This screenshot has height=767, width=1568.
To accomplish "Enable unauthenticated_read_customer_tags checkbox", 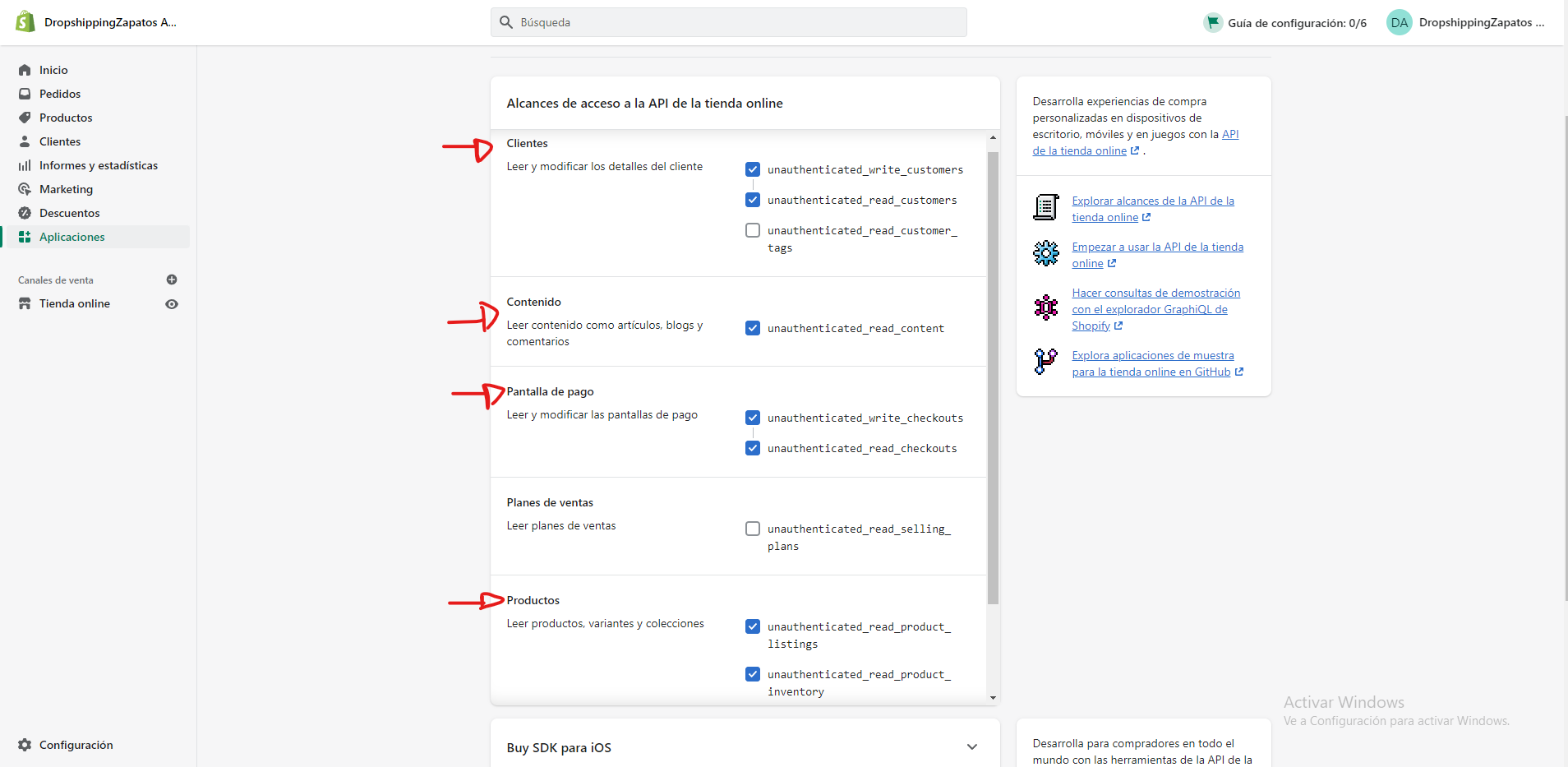I will [x=753, y=230].
